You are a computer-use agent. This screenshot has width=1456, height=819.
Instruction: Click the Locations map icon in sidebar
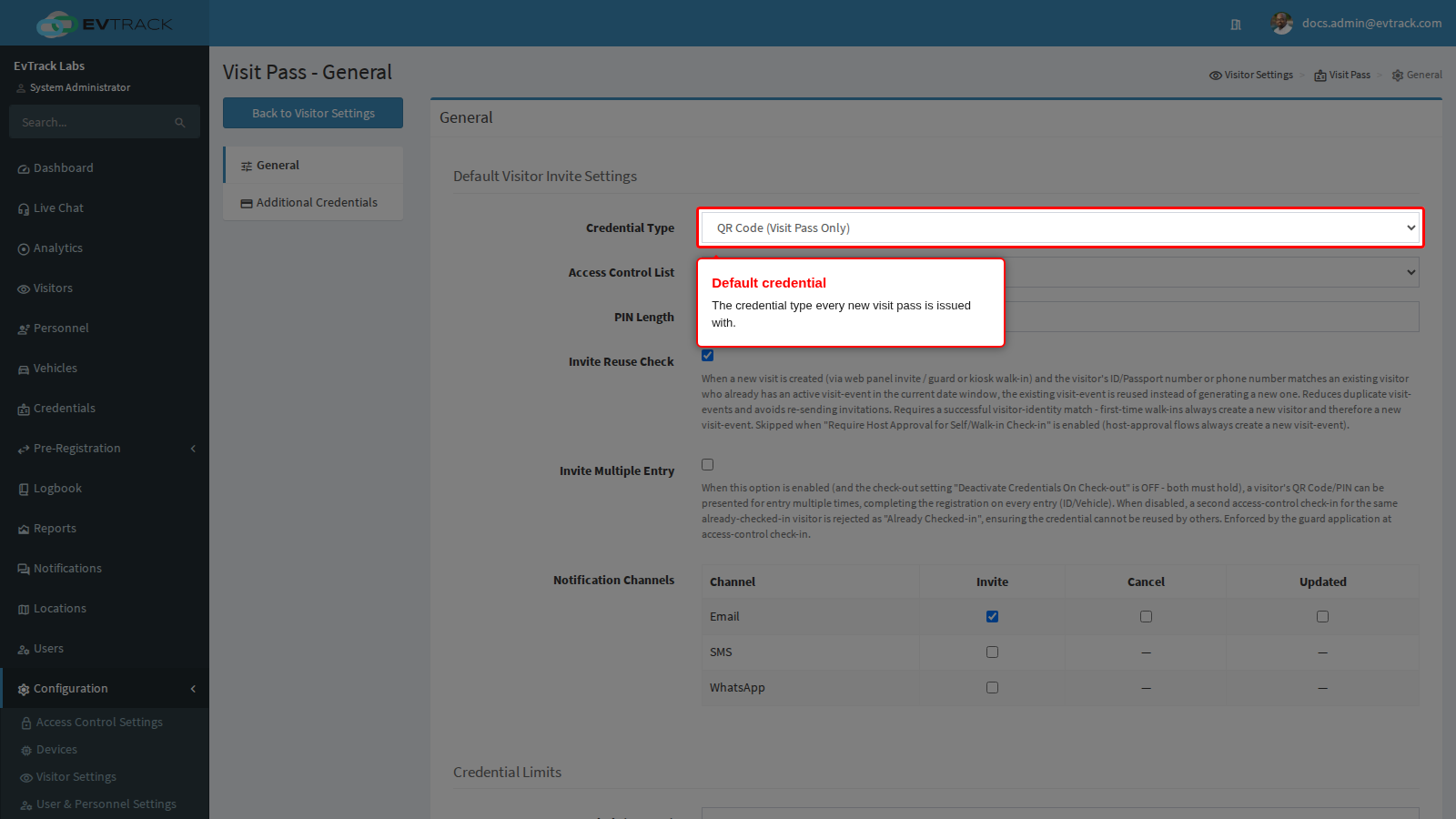[x=24, y=610]
